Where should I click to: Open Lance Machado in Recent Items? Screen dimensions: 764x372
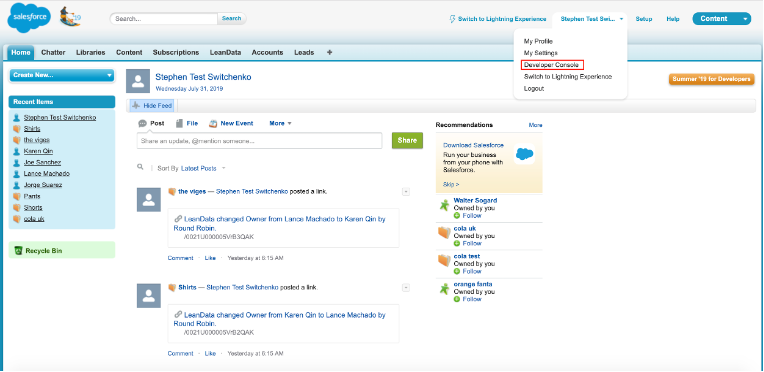click(47, 174)
